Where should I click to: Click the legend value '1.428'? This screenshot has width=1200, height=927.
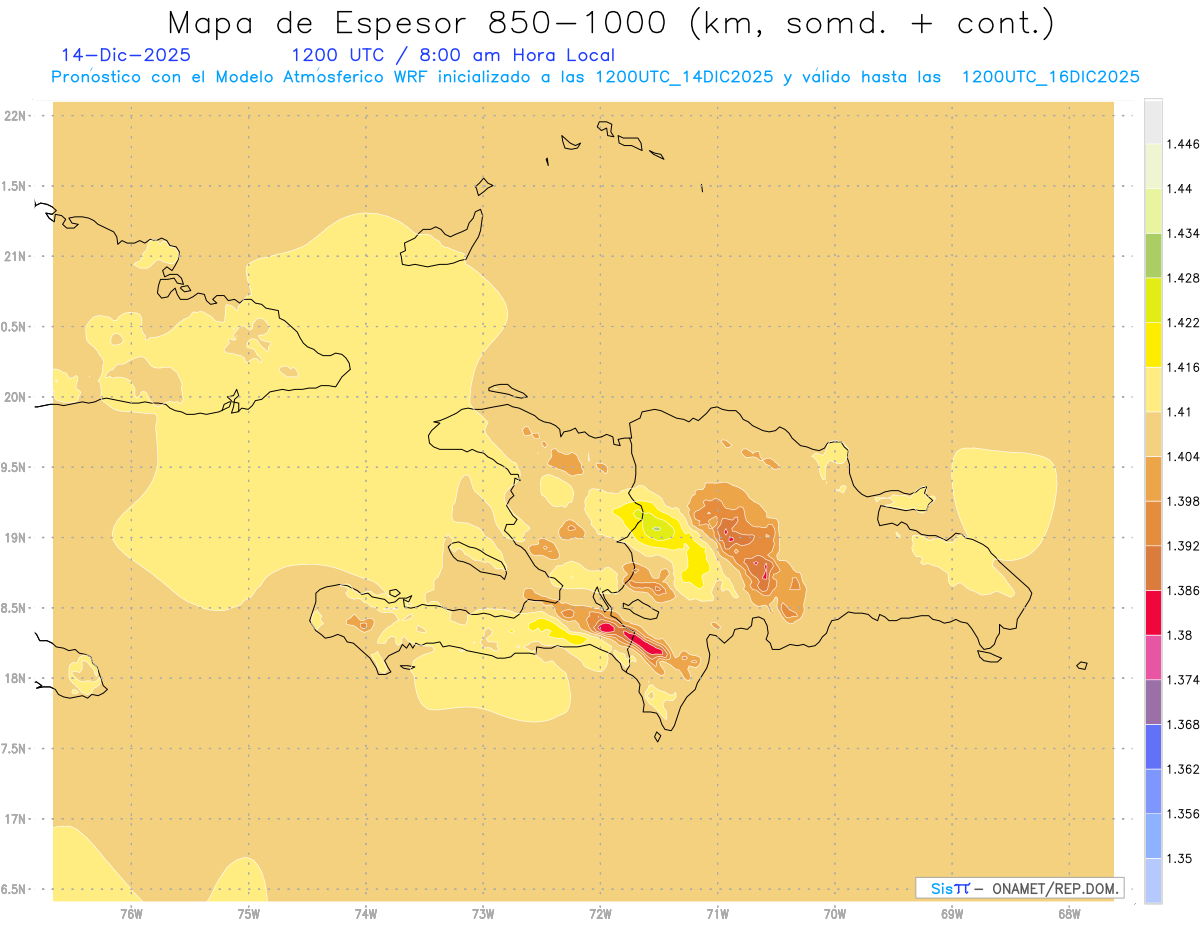pos(1183,278)
